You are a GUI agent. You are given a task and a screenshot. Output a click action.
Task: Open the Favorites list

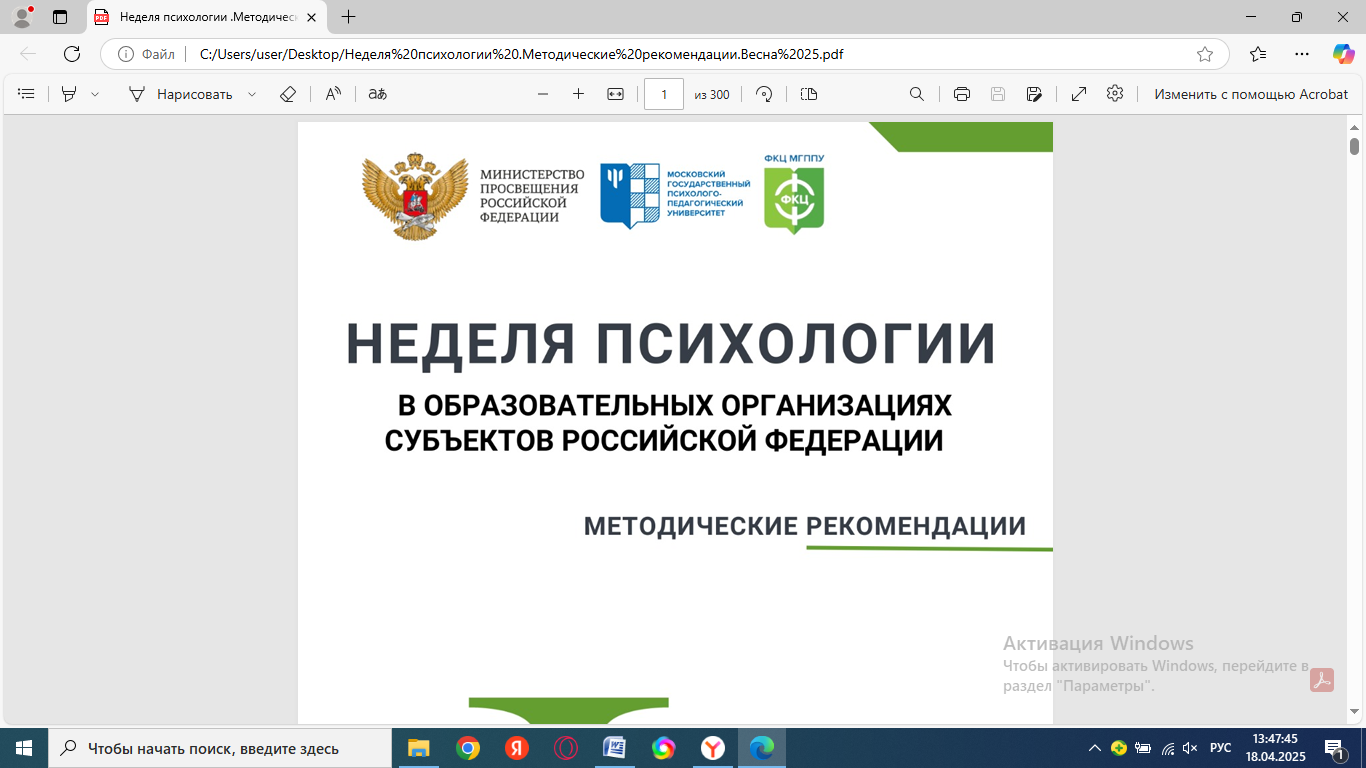[x=1258, y=54]
